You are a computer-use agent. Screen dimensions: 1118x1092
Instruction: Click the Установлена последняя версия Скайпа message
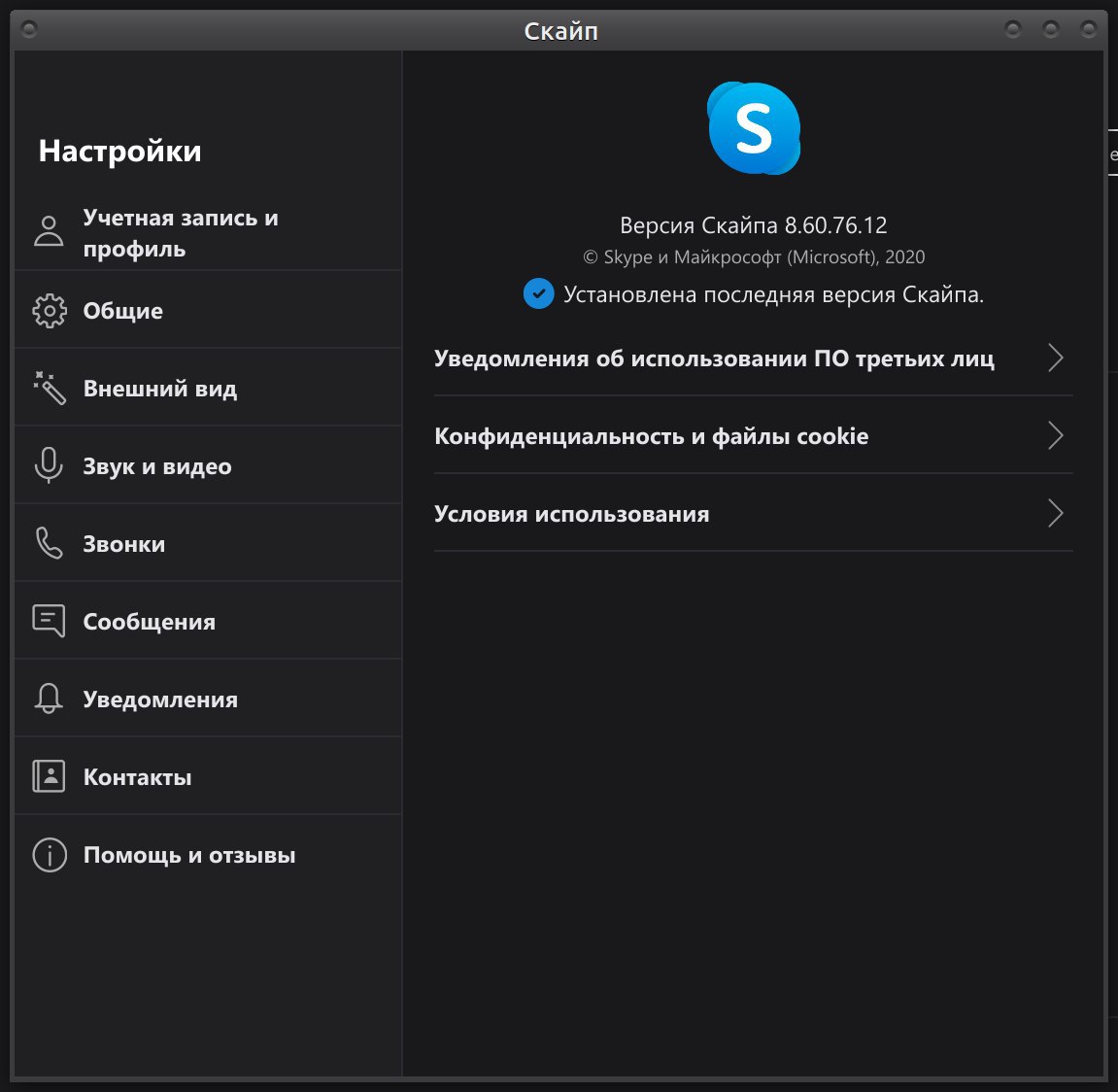(773, 293)
